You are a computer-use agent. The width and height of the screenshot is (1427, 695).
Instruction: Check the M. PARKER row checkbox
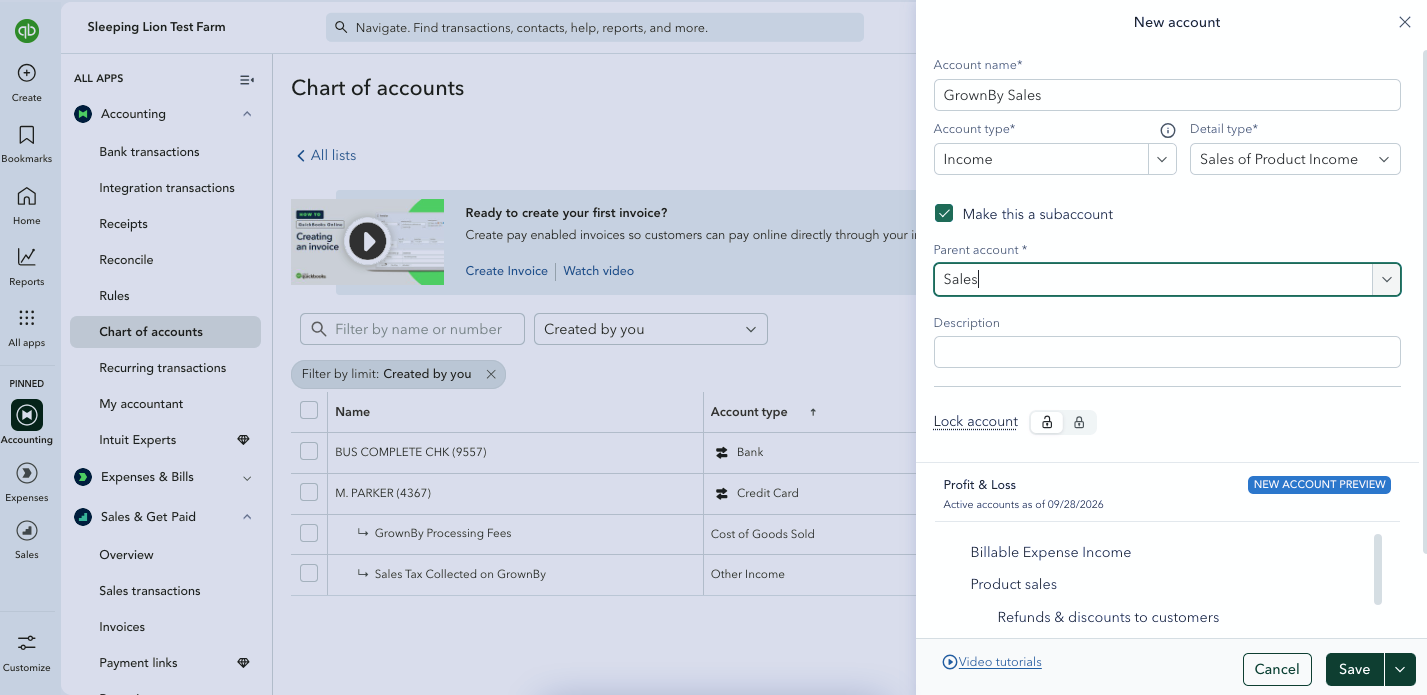pos(309,492)
